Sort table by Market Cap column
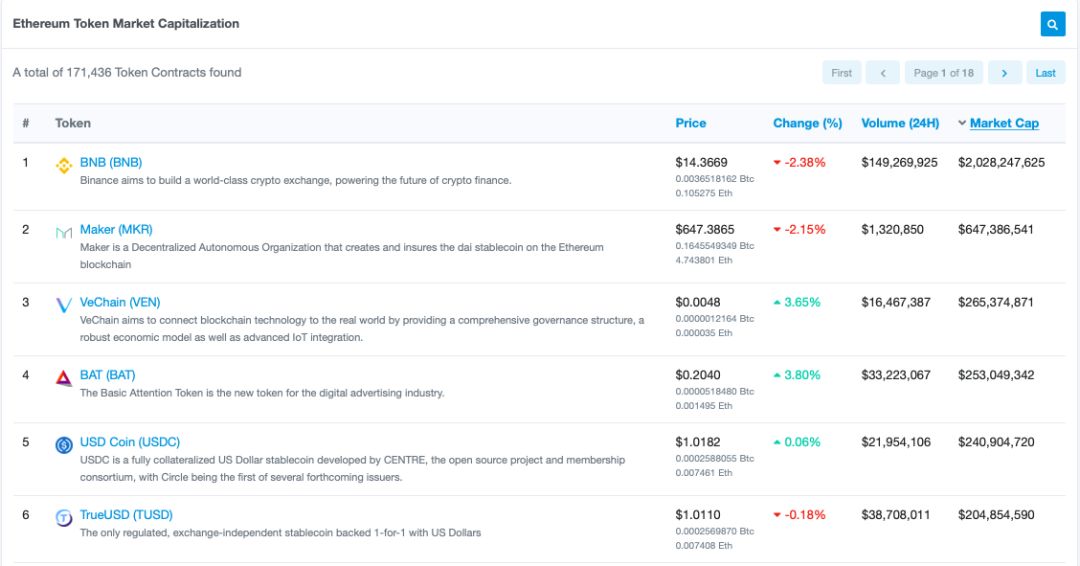Screen dimensions: 1080x566 pos(1003,123)
